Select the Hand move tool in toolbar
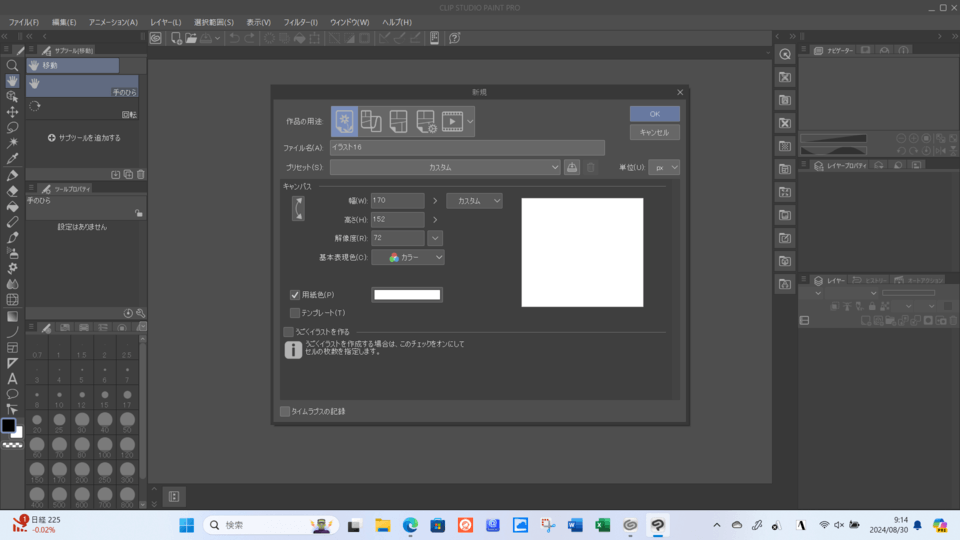 (x=12, y=81)
